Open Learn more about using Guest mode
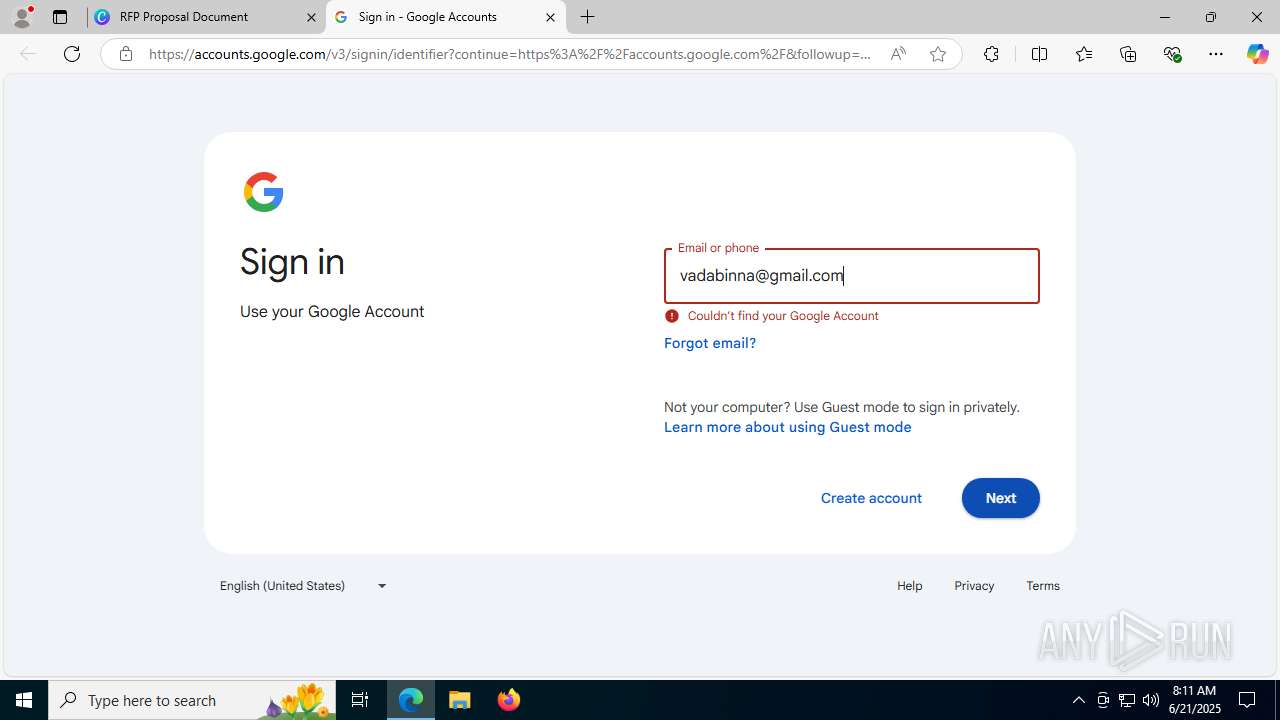The height and width of the screenshot is (720, 1280). pyautogui.click(x=788, y=427)
